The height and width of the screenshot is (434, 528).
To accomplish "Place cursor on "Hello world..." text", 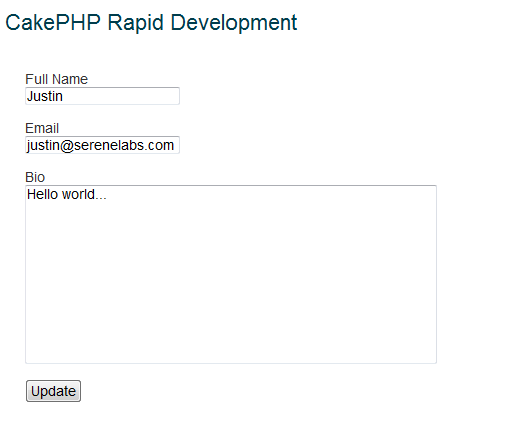I will [67, 194].
